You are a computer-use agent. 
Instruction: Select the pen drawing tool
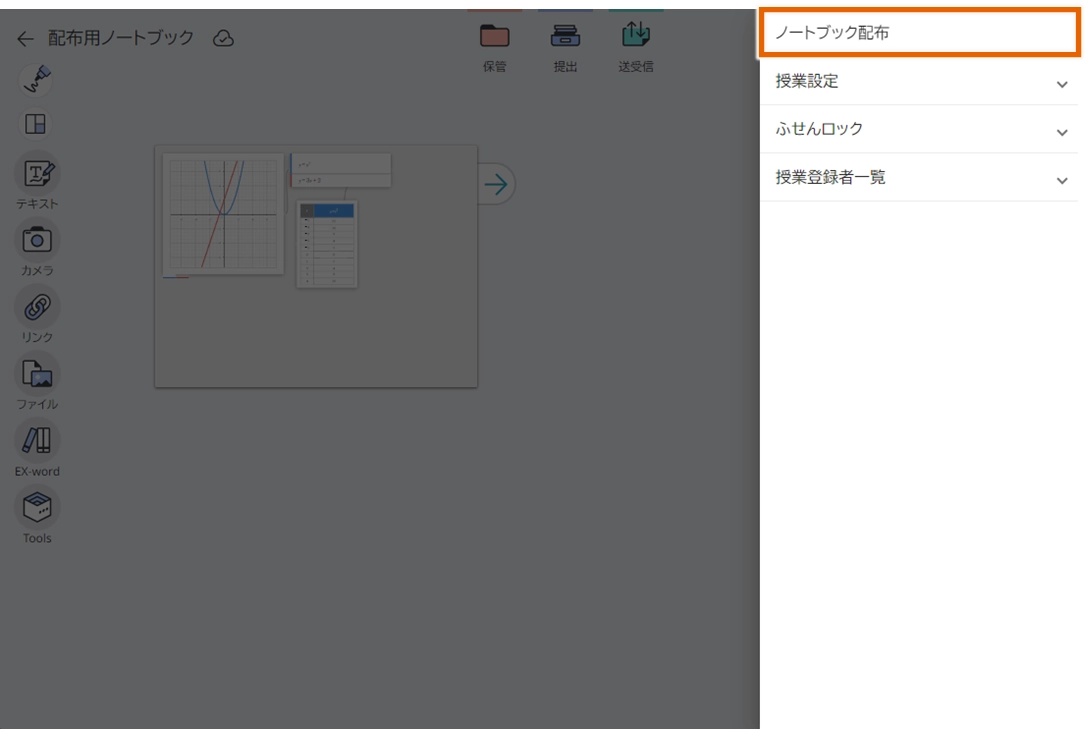click(x=37, y=79)
